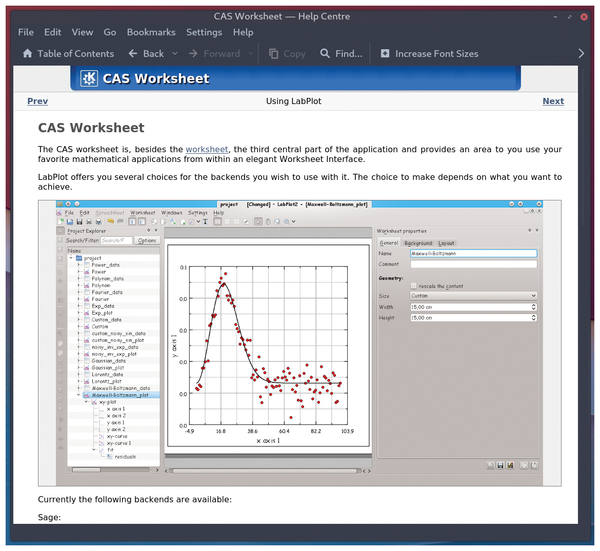Open the View menu
Screen dimensions: 600x551
point(82,32)
